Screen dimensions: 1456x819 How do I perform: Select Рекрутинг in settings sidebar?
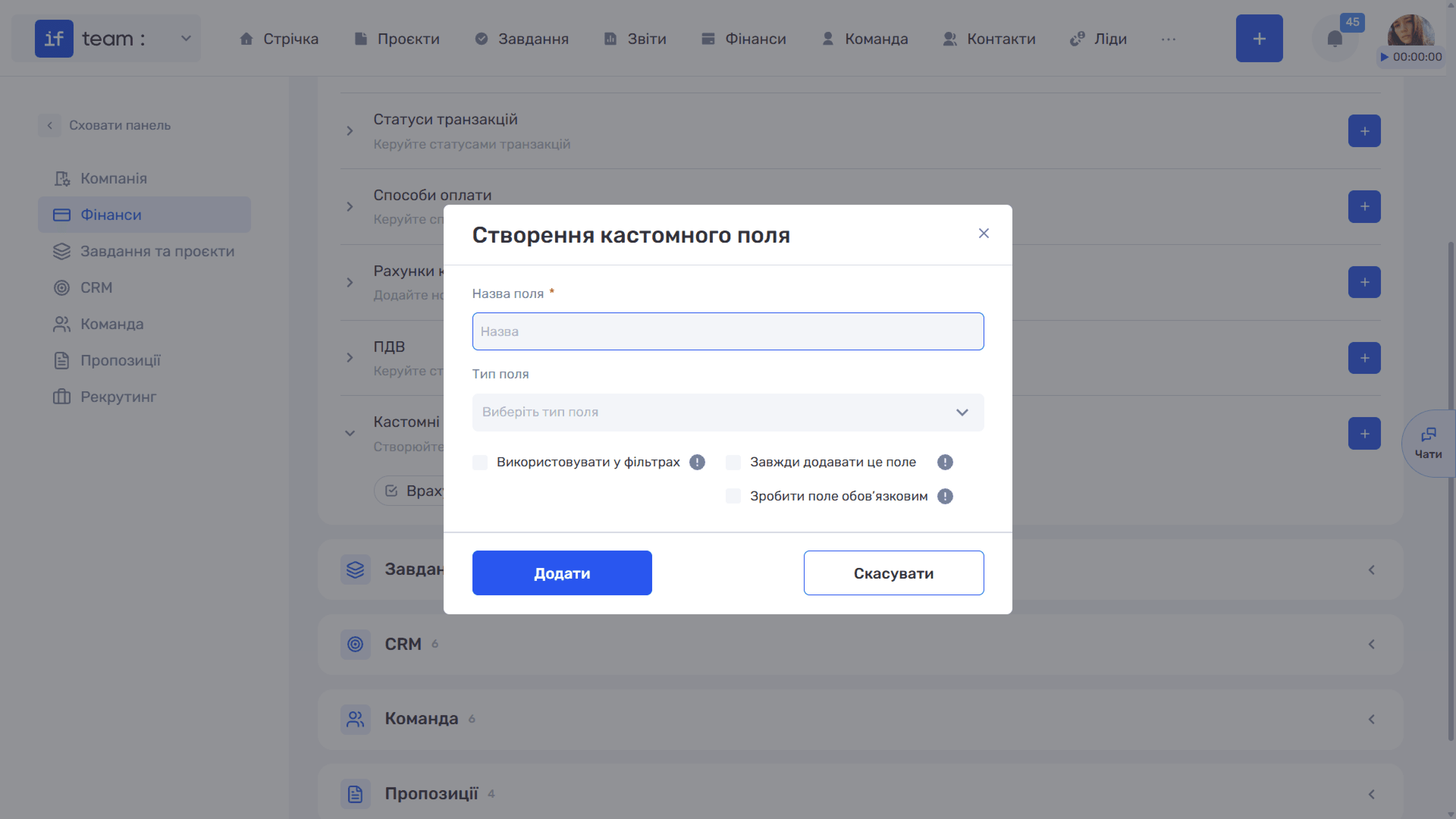coord(144,397)
